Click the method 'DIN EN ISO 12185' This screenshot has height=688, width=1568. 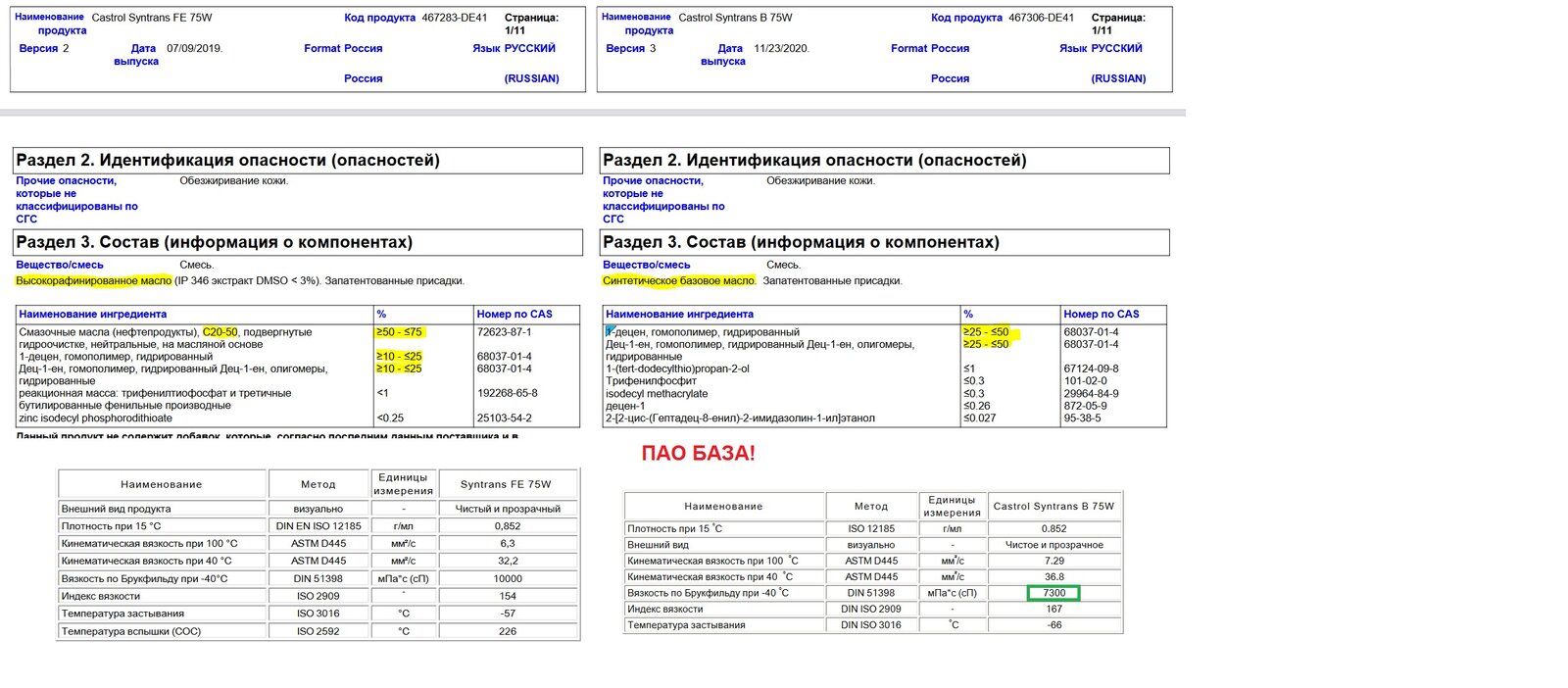click(x=318, y=526)
